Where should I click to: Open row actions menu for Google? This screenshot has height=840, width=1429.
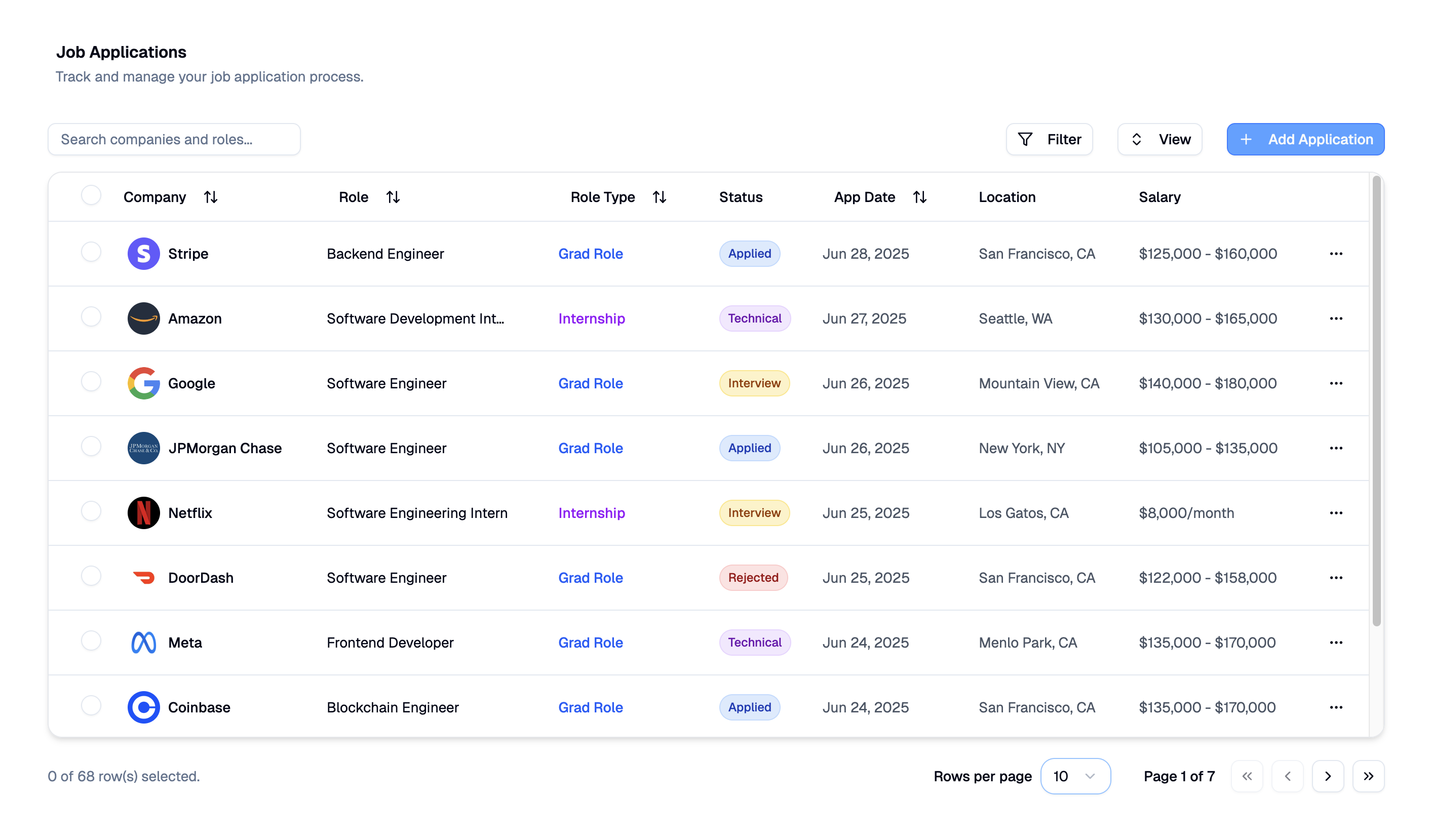[1336, 383]
